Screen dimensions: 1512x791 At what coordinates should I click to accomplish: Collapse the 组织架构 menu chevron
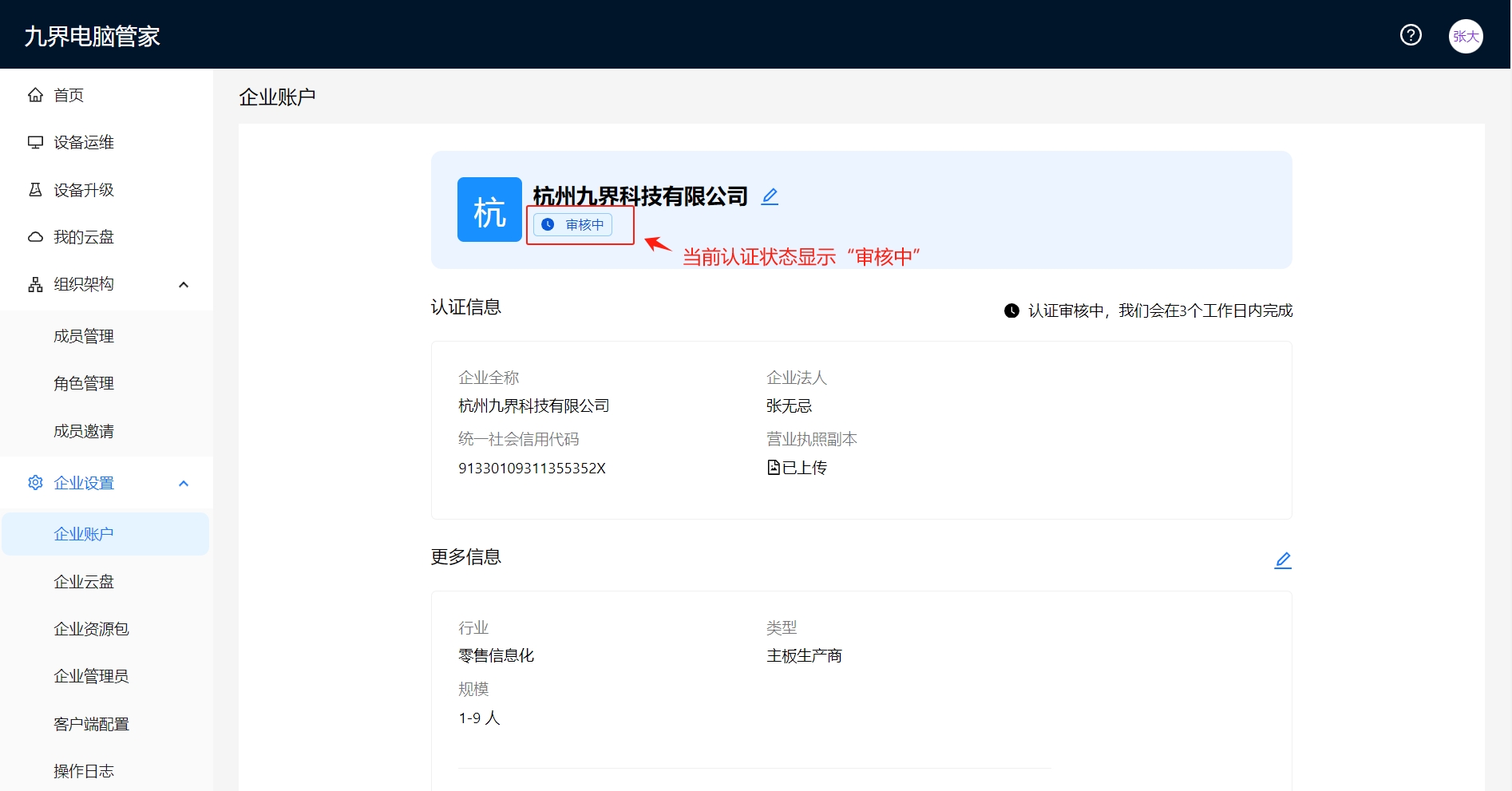184,285
